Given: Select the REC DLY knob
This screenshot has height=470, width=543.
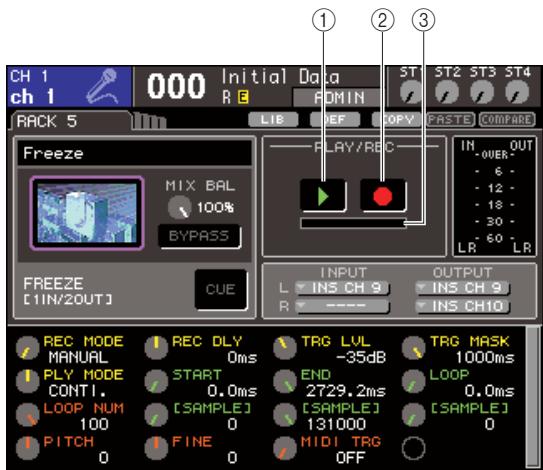Looking at the screenshot, I should click(156, 348).
